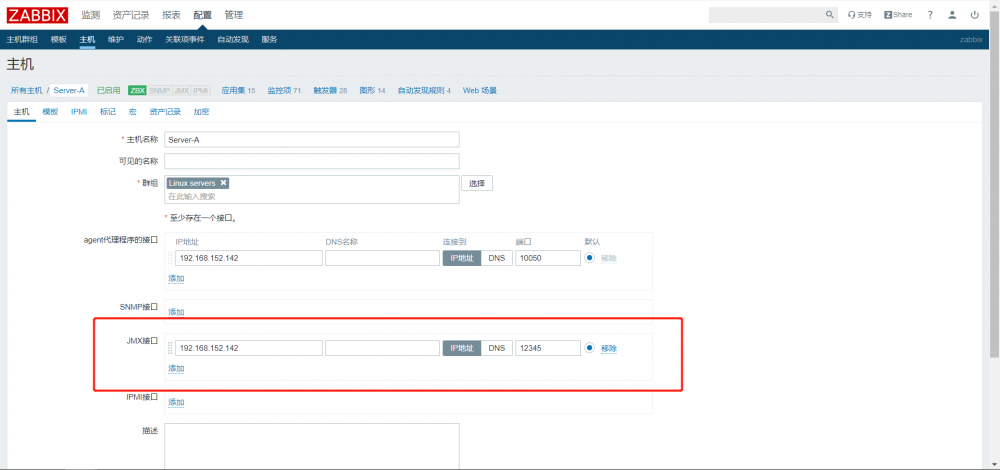The width and height of the screenshot is (1000, 470).
Task: Open 监控项 71 link
Action: pos(284,91)
